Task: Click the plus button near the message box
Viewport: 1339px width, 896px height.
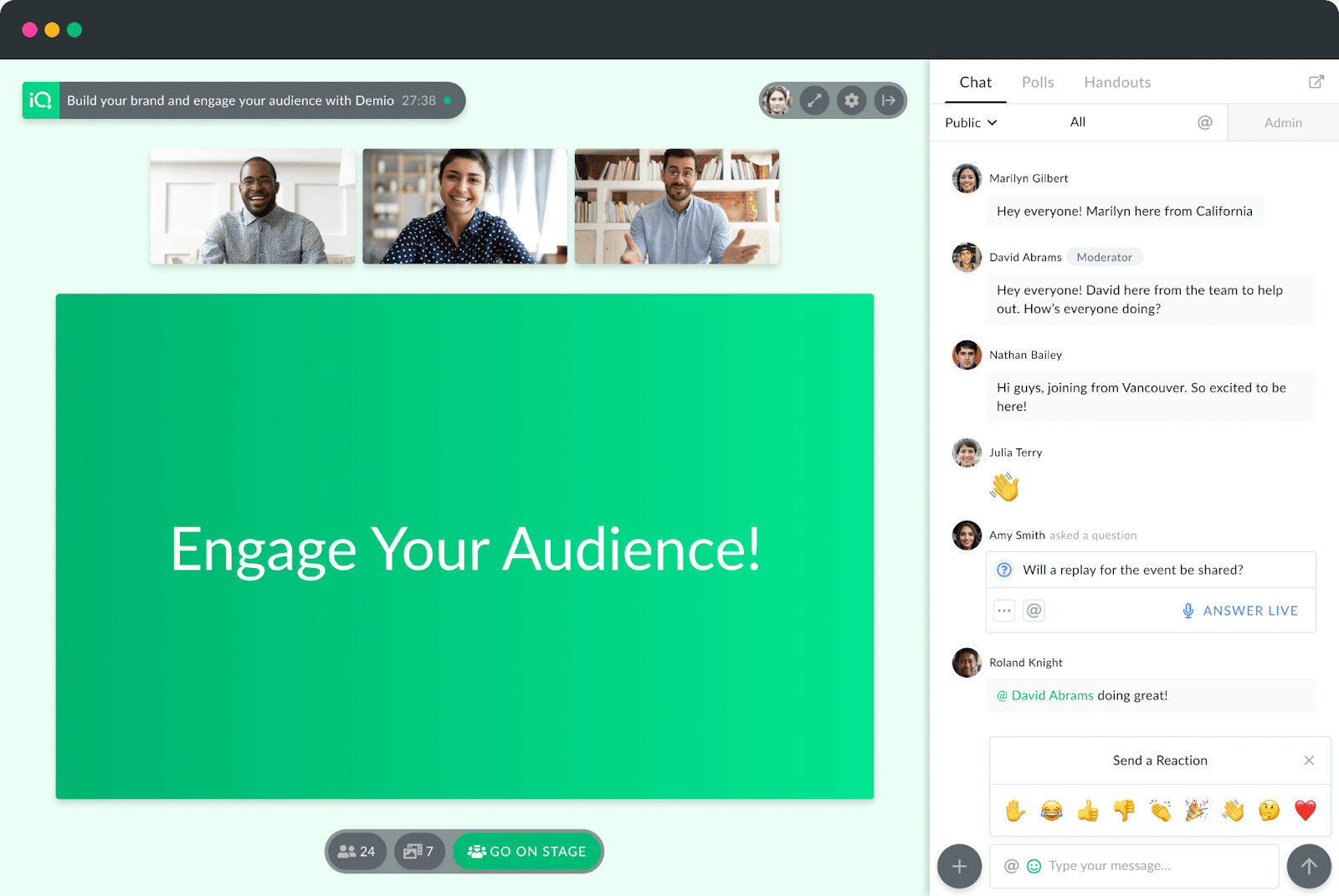Action: click(959, 866)
